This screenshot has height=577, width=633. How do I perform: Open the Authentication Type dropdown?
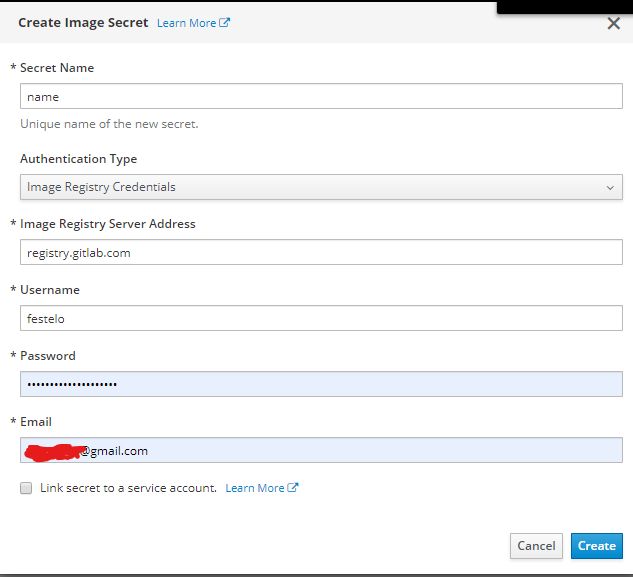(x=321, y=187)
